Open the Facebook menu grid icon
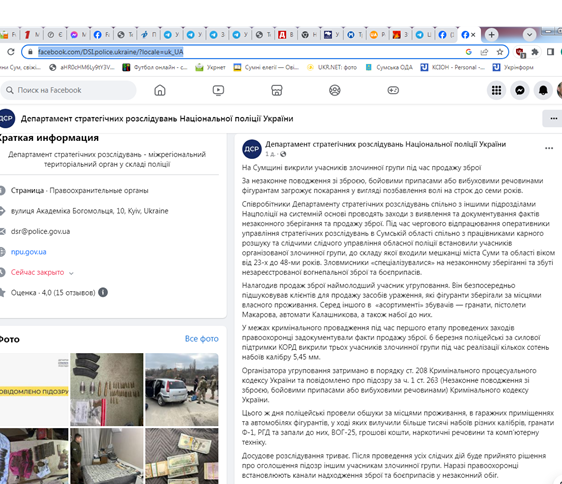562x484 pixels. click(x=496, y=90)
